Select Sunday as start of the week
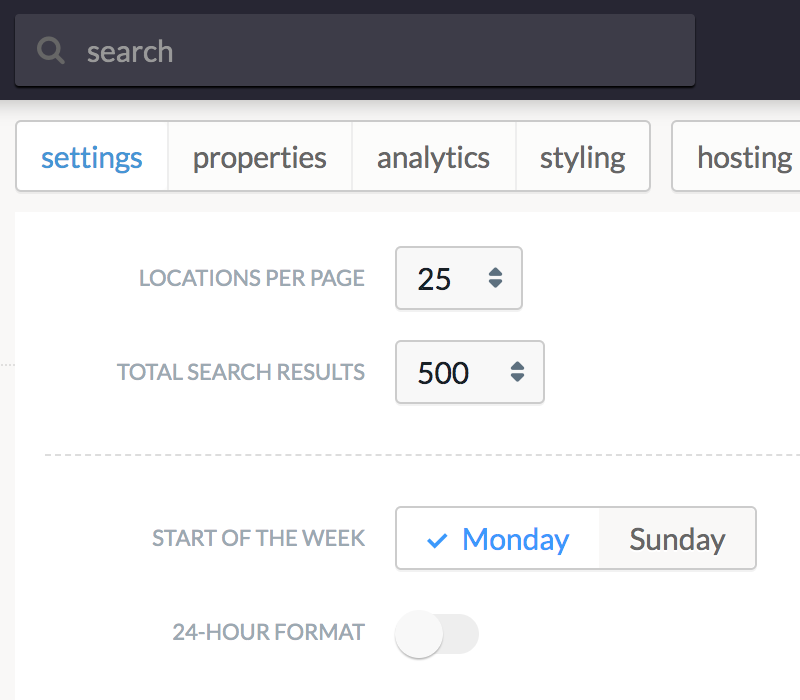The image size is (800, 700). [x=677, y=538]
